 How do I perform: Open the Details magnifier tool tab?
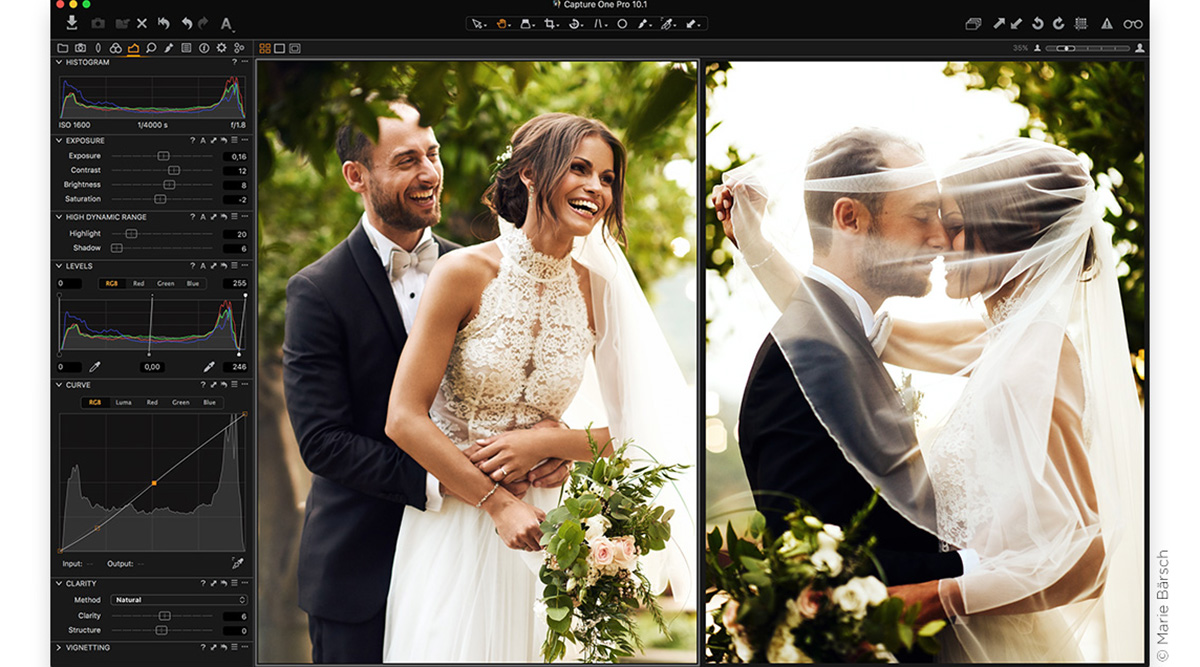tap(151, 46)
